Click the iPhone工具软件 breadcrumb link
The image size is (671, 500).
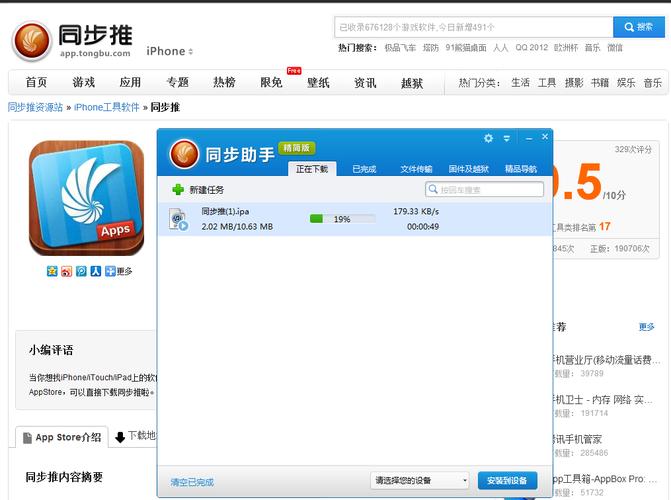(107, 107)
